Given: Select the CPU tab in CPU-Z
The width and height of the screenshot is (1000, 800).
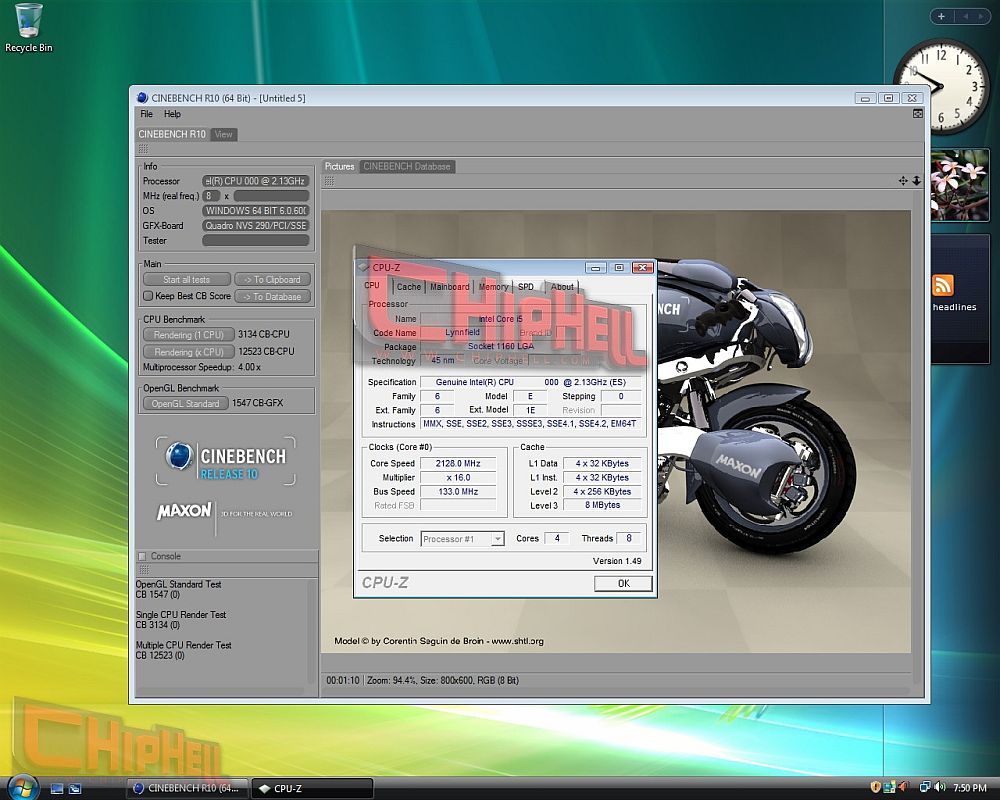Looking at the screenshot, I should pos(372,286).
